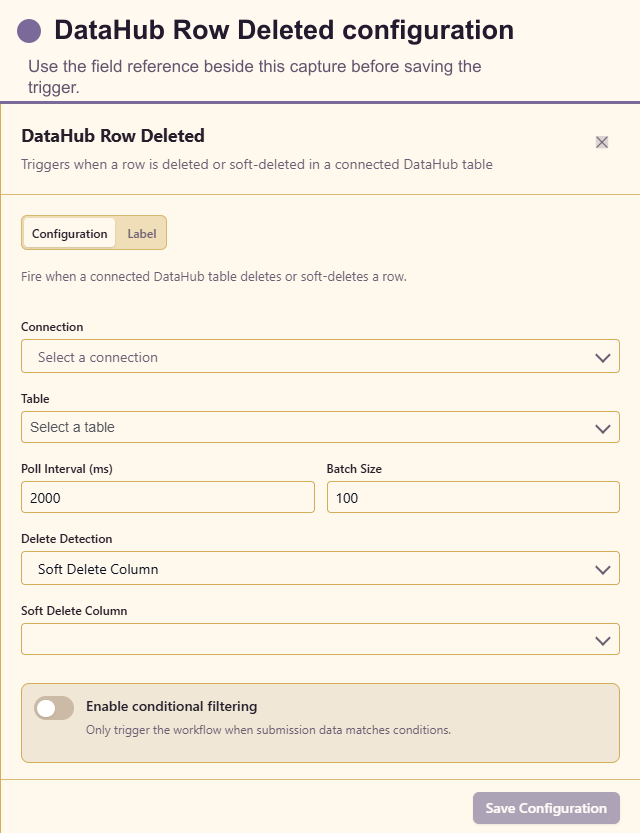The width and height of the screenshot is (640, 833).
Task: Click the purple circle beside the title
Action: [29, 31]
